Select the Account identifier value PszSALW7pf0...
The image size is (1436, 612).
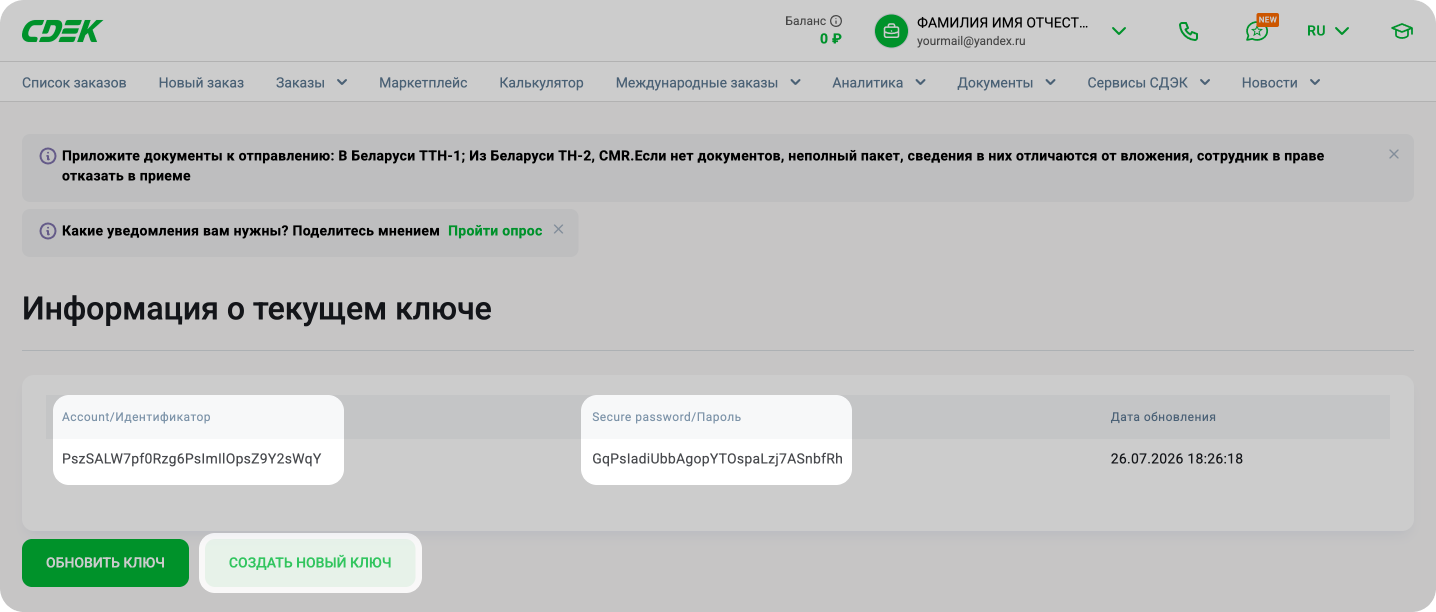tap(192, 459)
